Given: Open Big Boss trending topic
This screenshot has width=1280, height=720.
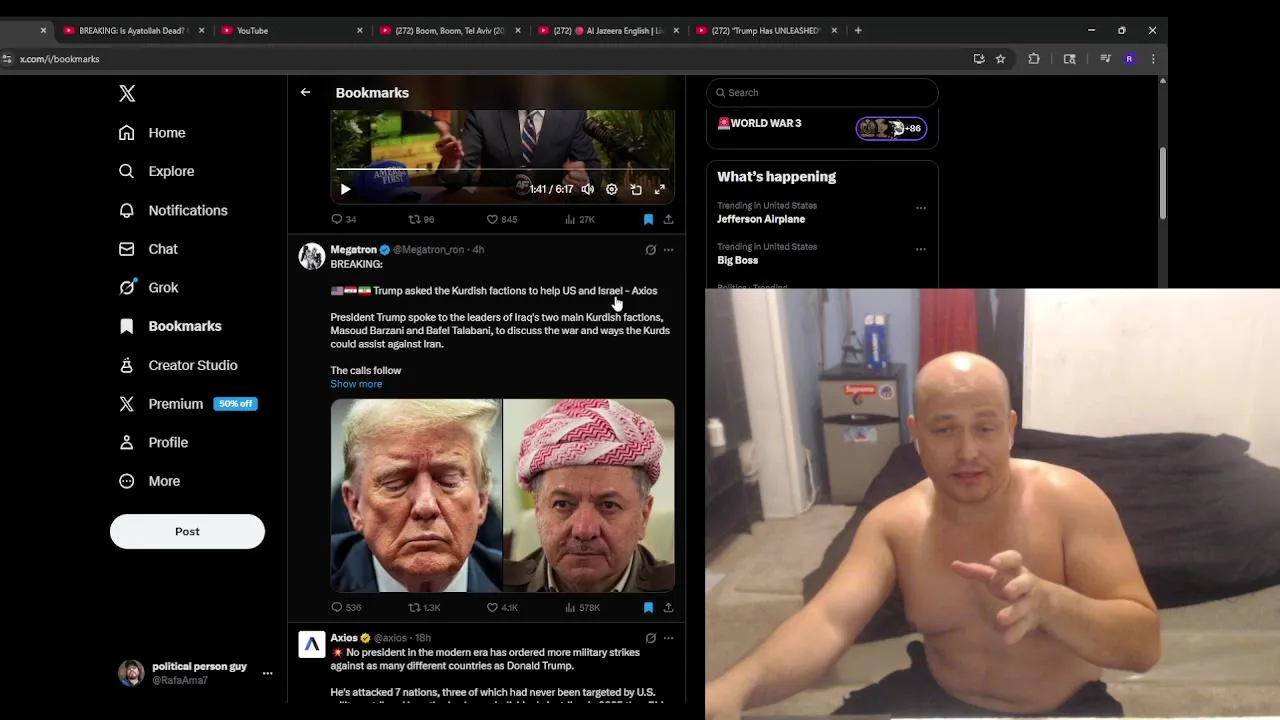Looking at the screenshot, I should pyautogui.click(x=737, y=260).
